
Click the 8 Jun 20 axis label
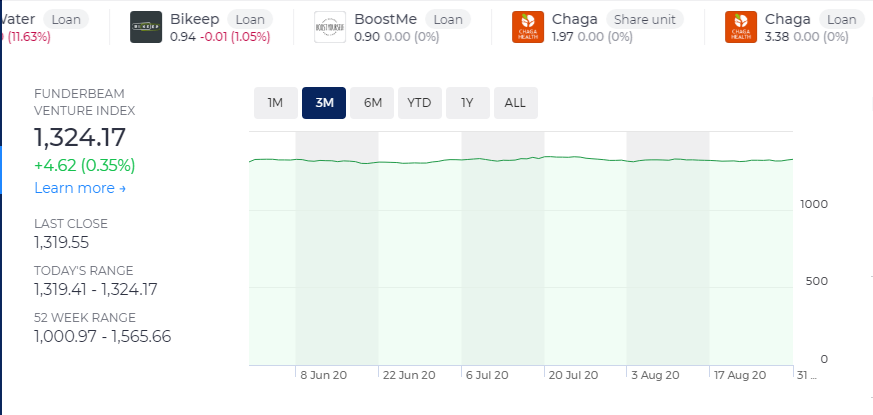pos(323,375)
